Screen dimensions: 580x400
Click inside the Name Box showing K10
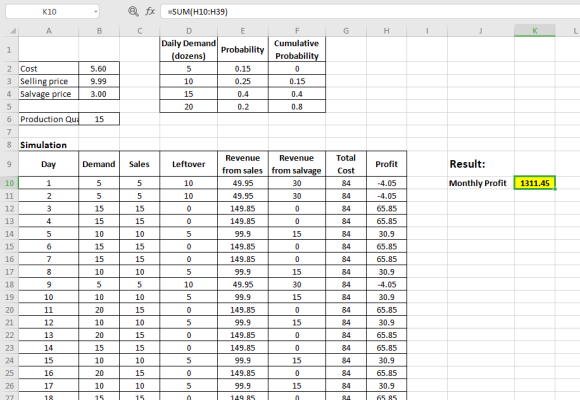[x=49, y=12]
